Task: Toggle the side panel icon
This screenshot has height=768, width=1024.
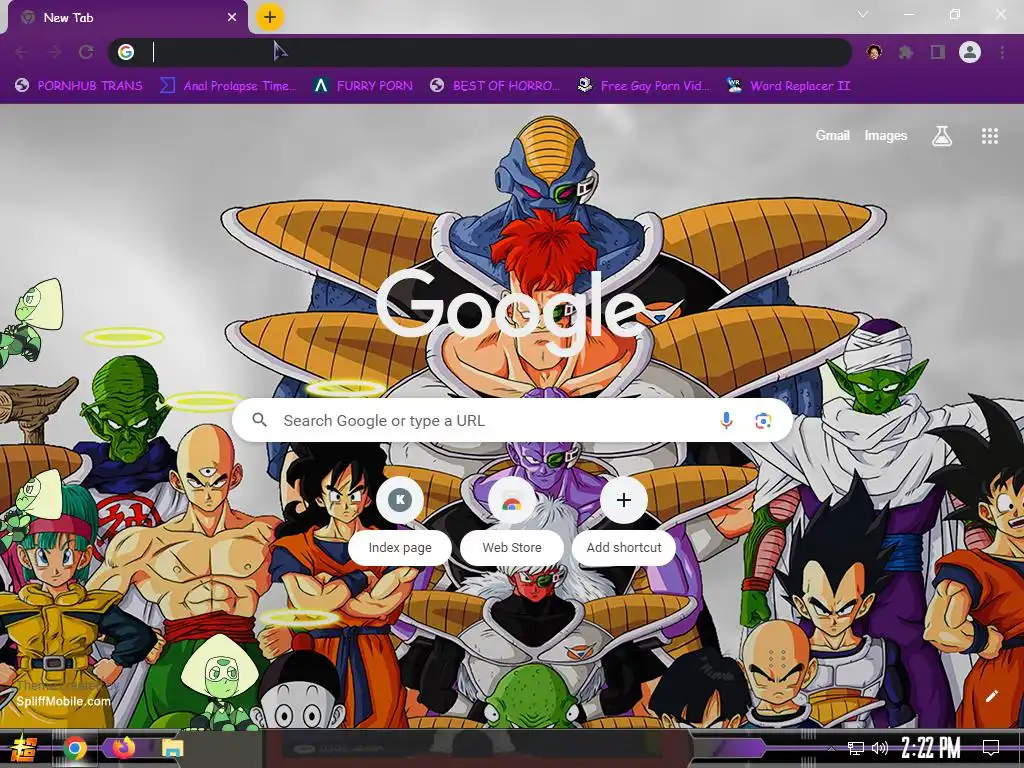Action: click(938, 52)
